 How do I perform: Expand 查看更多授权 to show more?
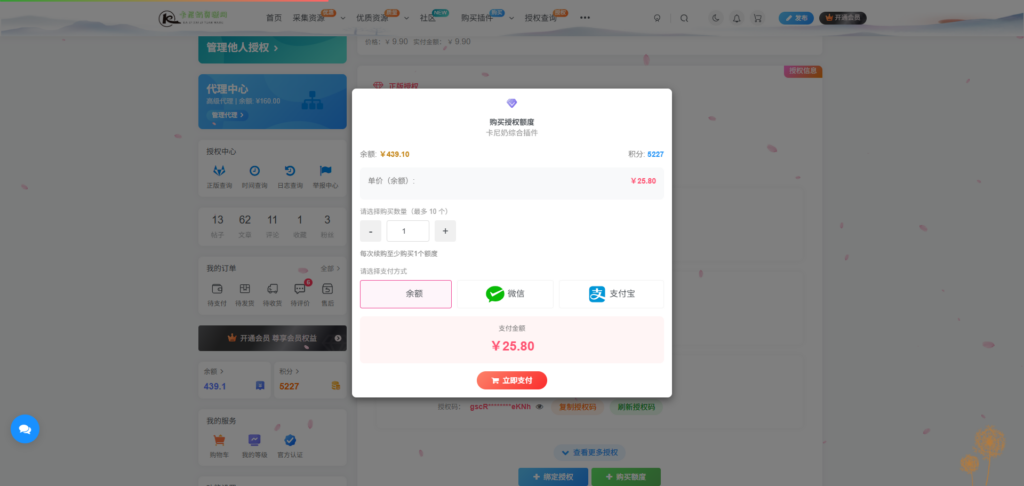(x=590, y=452)
